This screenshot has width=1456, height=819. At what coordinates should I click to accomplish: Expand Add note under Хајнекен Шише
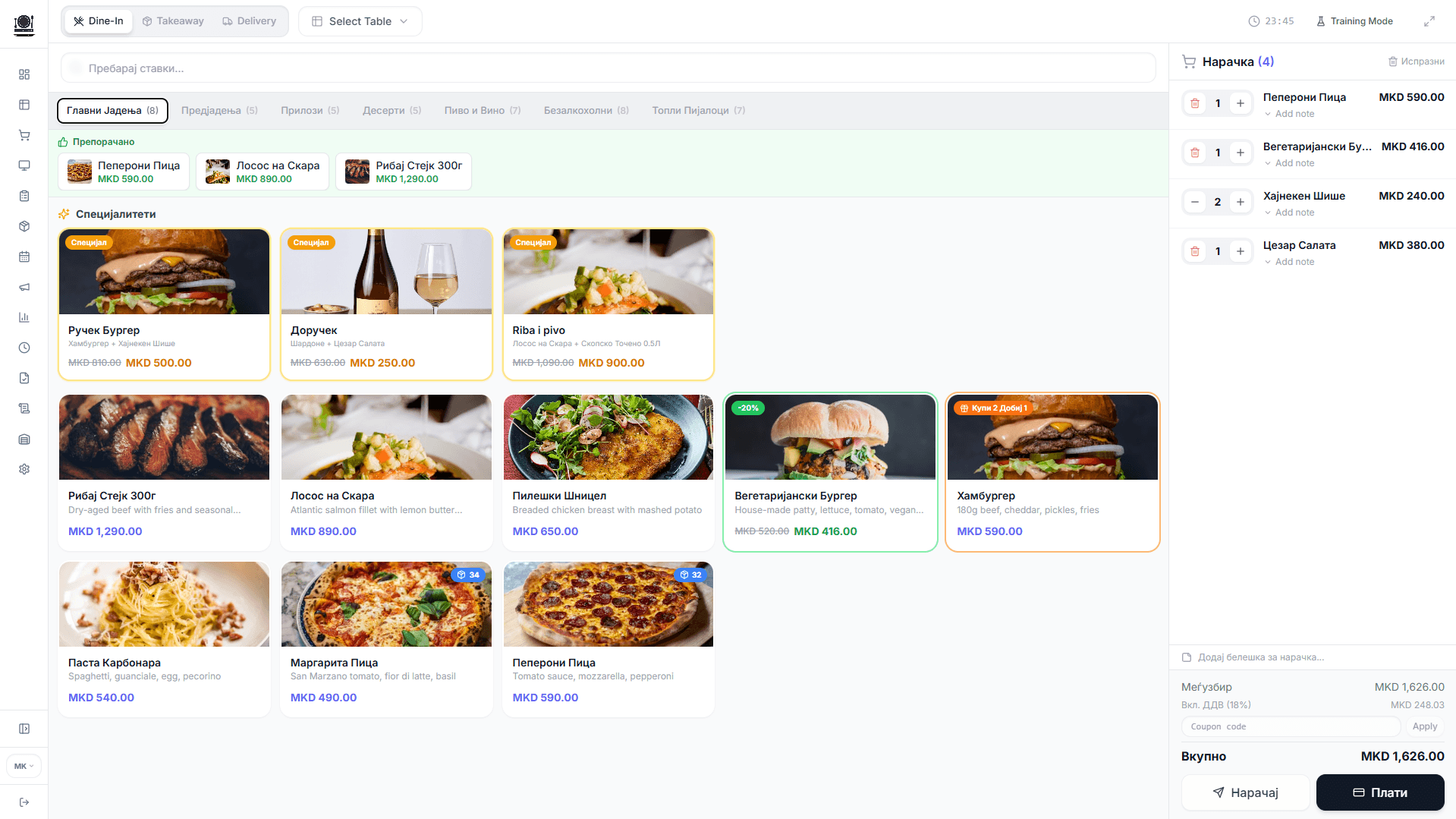pos(1289,213)
